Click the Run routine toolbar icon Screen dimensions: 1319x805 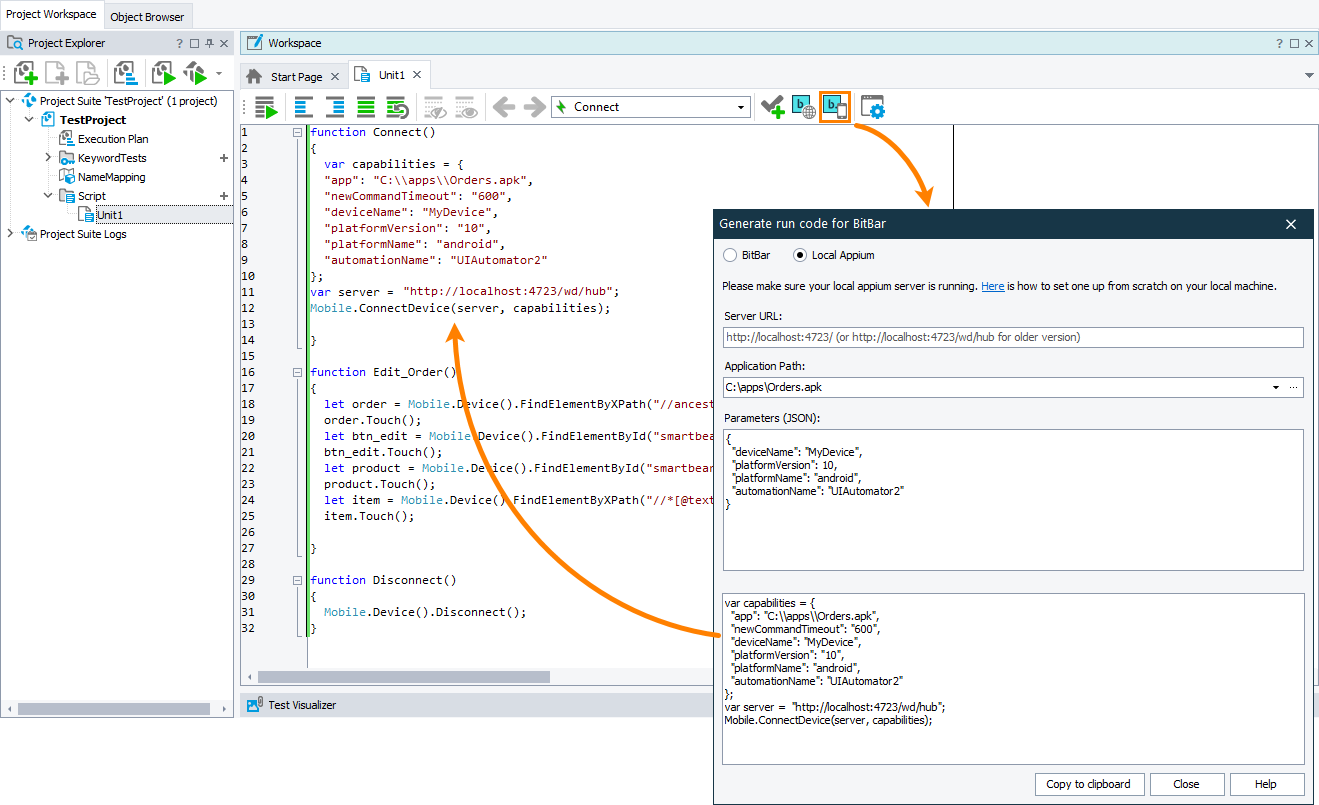(265, 107)
